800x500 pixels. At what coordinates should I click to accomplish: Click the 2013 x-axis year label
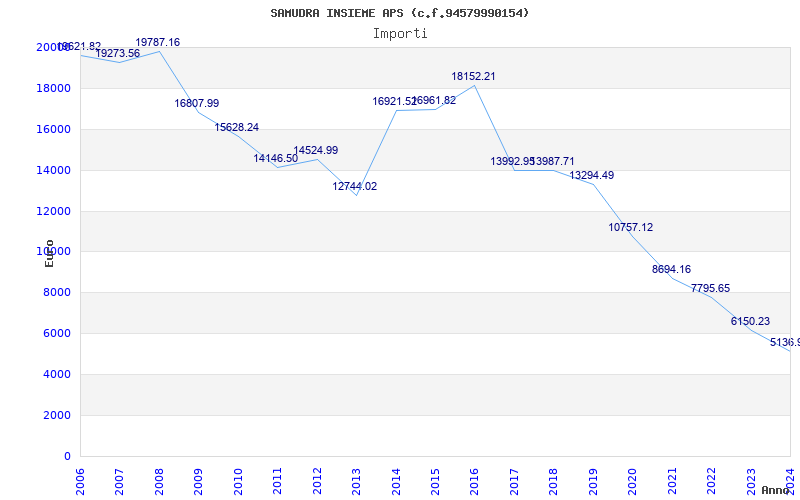tap(357, 481)
